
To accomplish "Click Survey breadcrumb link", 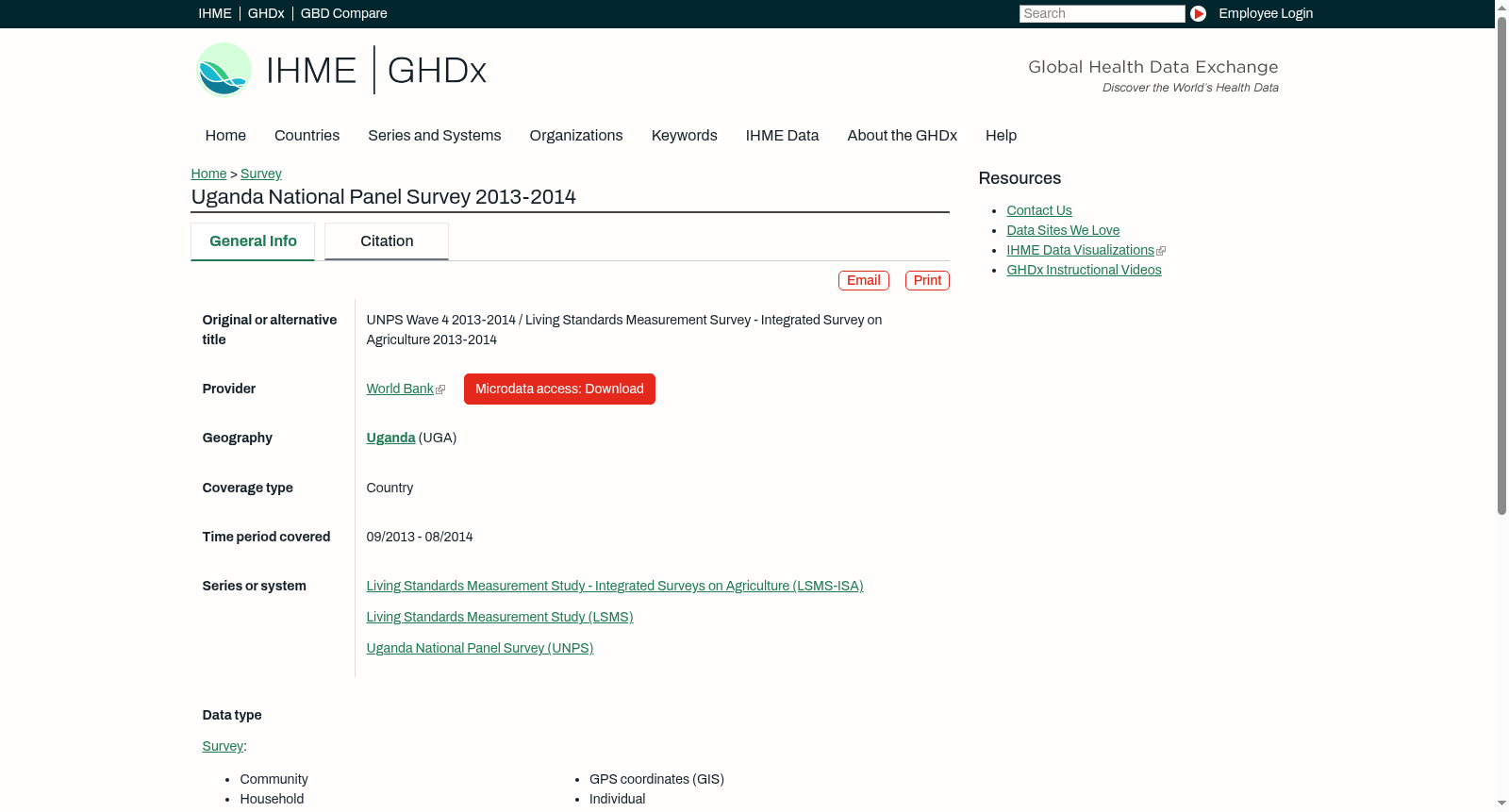I will tap(261, 174).
